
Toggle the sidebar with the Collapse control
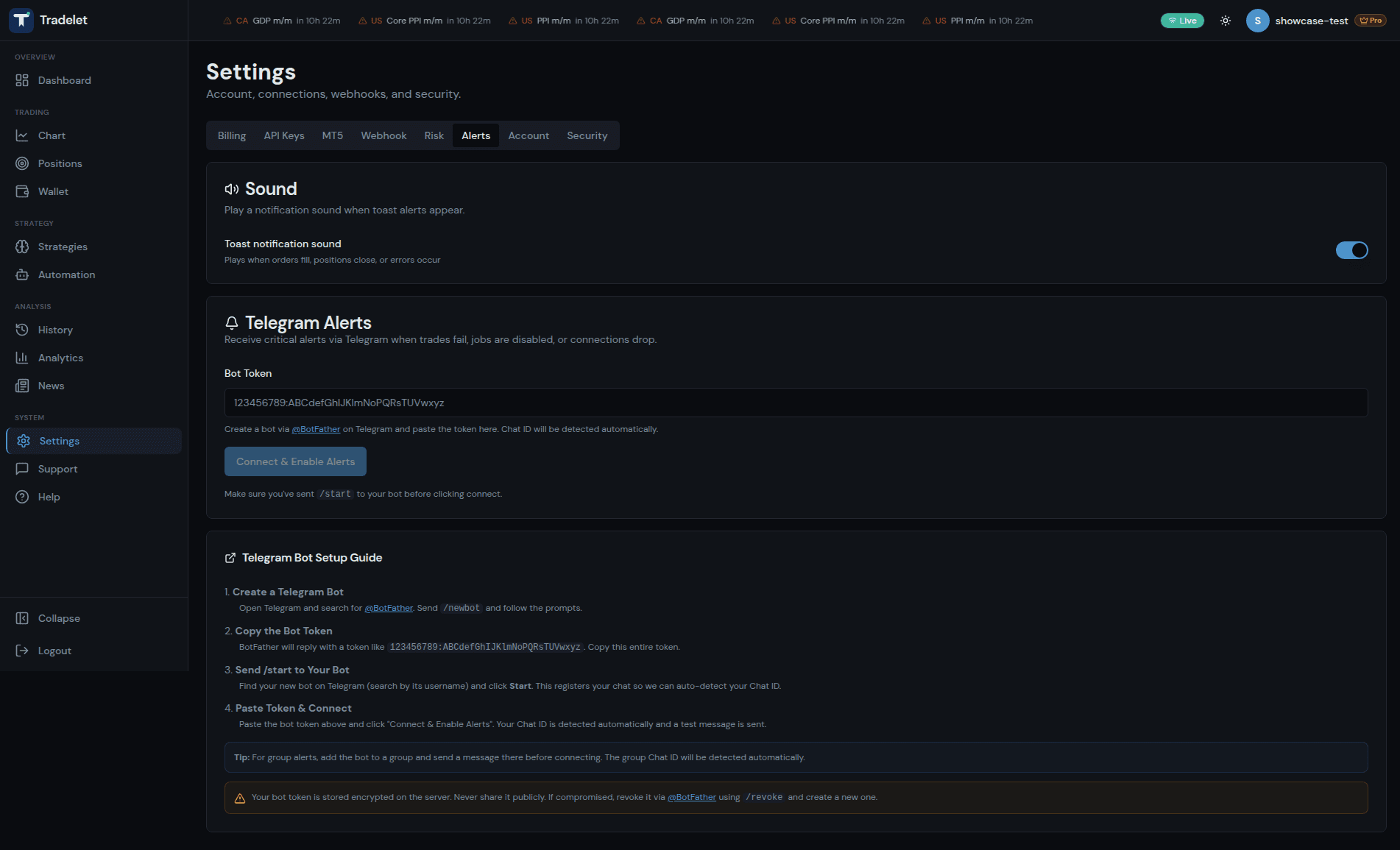coord(58,618)
